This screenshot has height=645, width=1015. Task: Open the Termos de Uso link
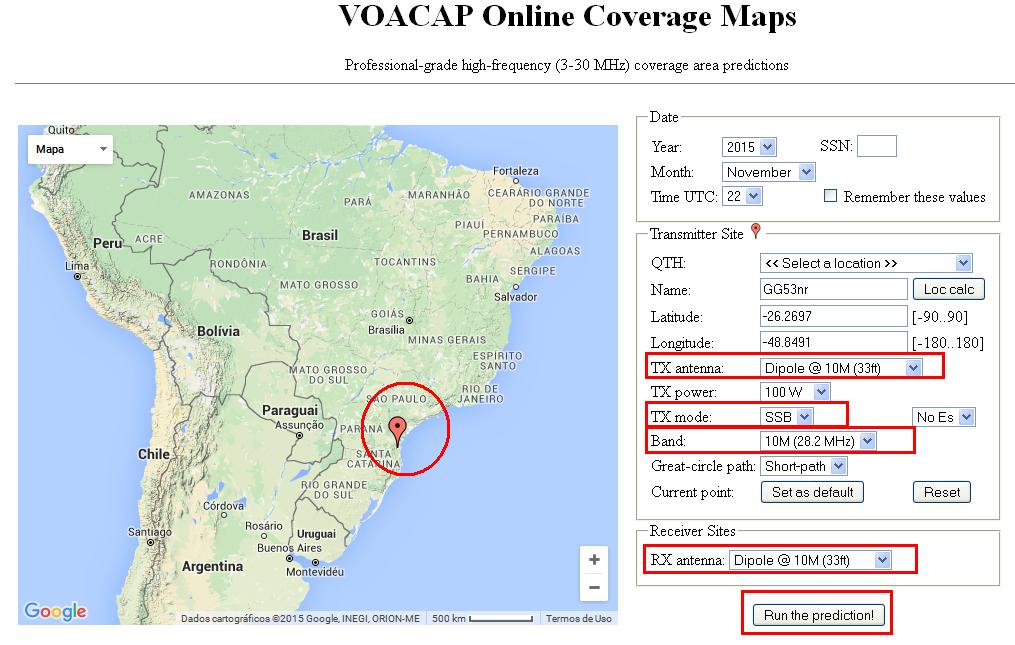pyautogui.click(x=581, y=618)
